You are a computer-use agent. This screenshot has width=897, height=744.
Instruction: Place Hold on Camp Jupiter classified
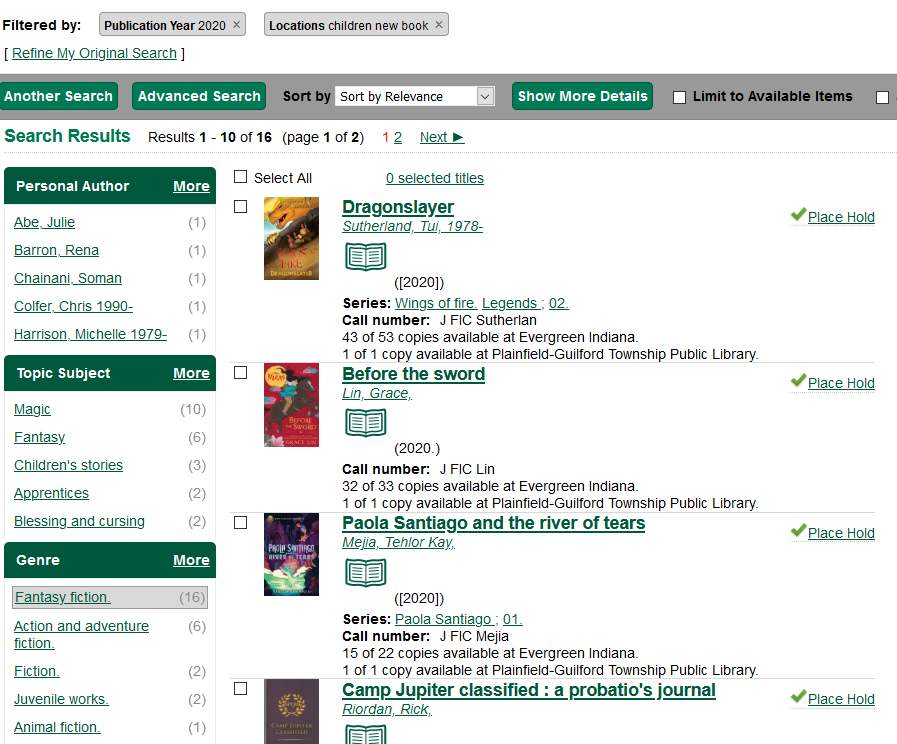coord(841,699)
